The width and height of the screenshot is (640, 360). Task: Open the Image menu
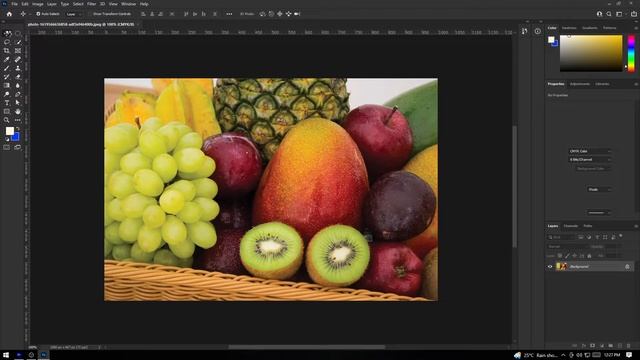(x=38, y=4)
